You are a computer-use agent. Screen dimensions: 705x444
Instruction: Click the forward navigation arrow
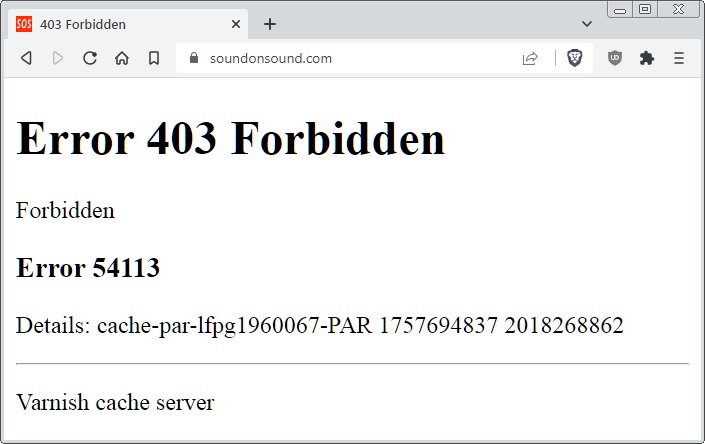click(58, 58)
